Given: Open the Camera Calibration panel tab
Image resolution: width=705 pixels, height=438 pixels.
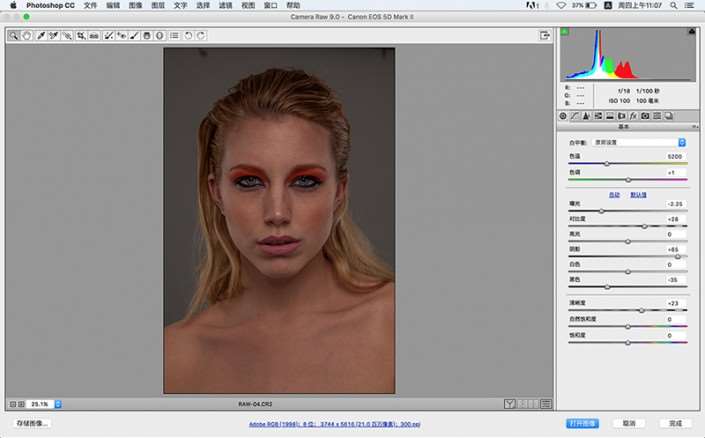Looking at the screenshot, I should tap(645, 116).
